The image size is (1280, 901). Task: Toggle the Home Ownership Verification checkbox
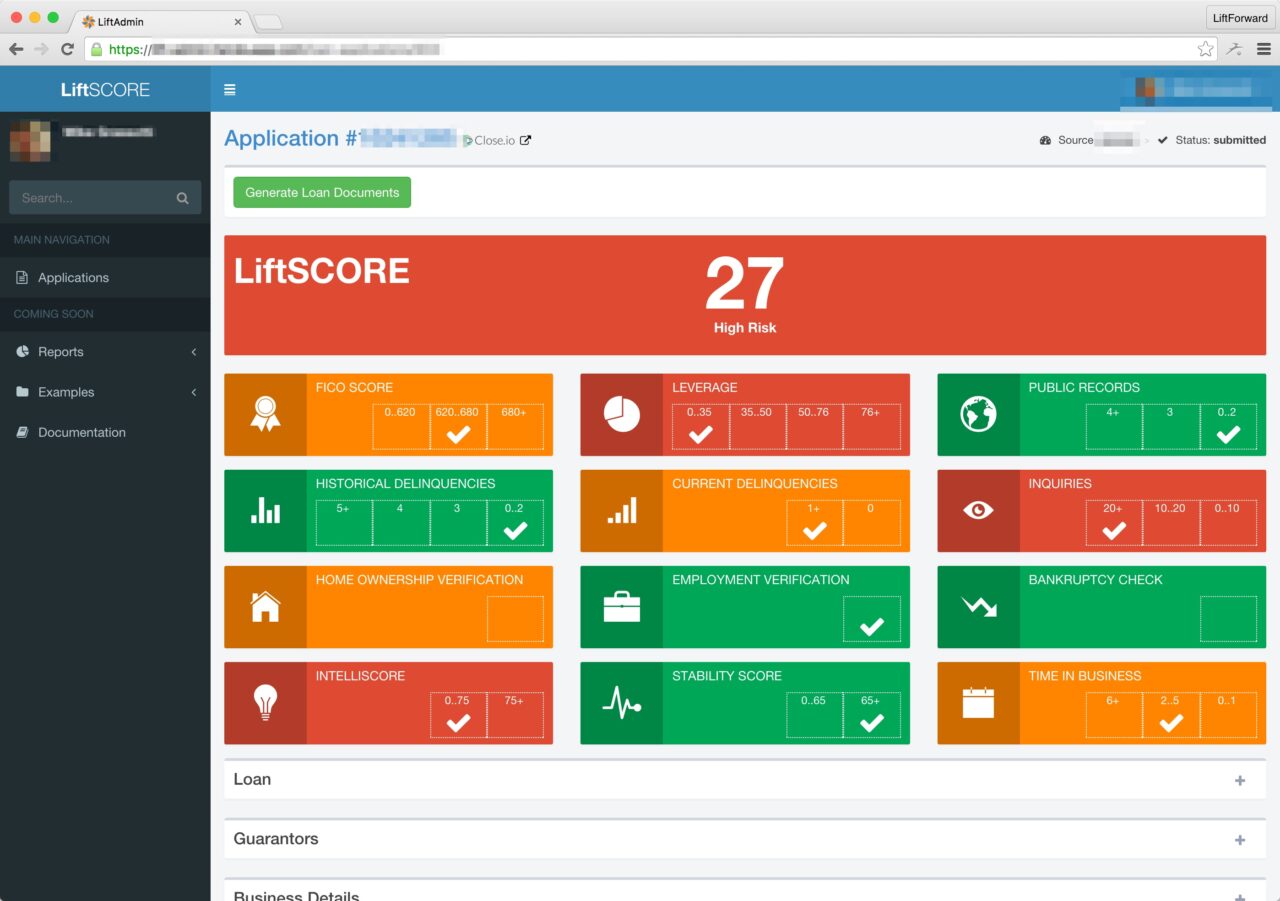515,619
